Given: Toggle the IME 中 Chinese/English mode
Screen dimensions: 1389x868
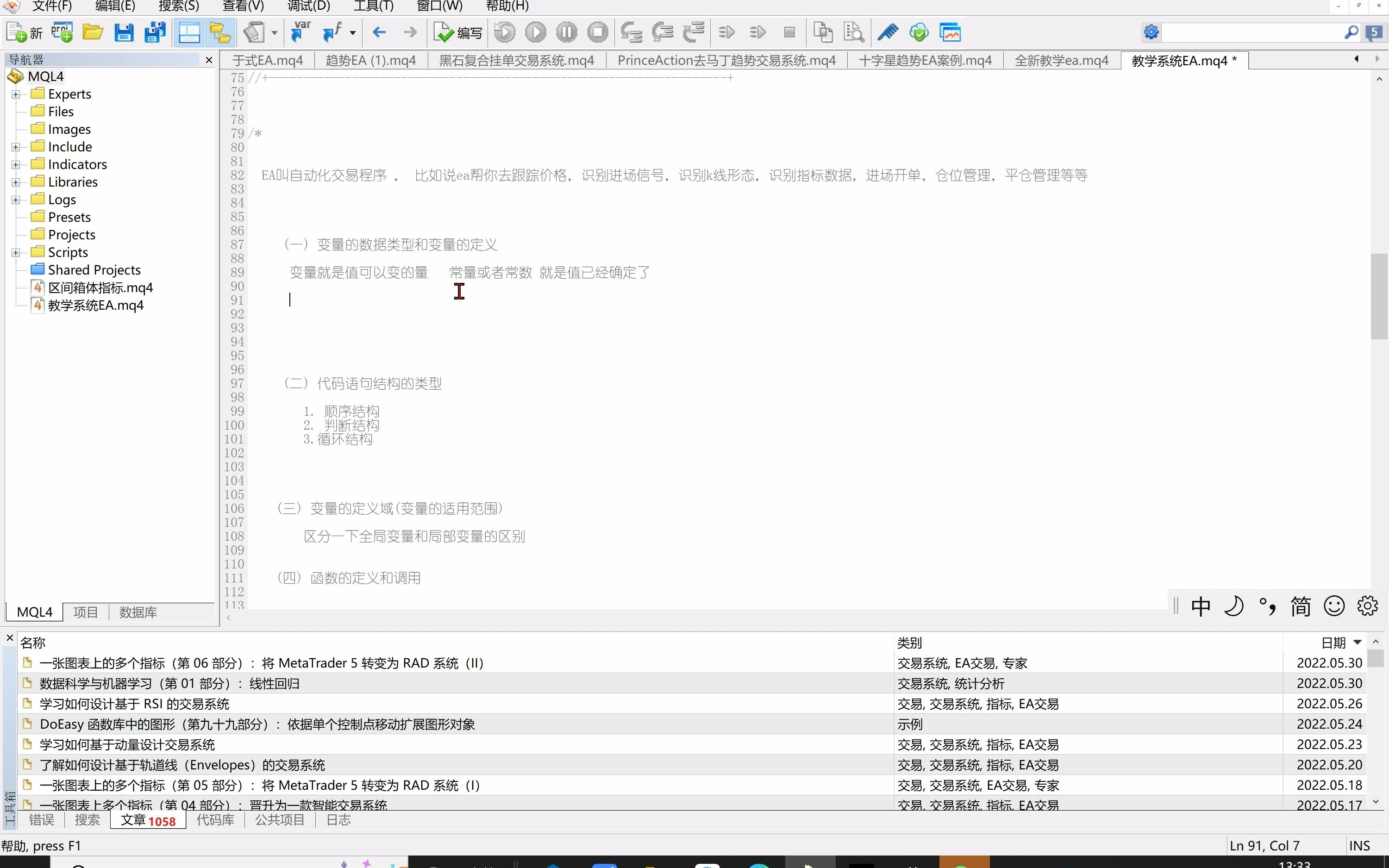Looking at the screenshot, I should click(1200, 606).
